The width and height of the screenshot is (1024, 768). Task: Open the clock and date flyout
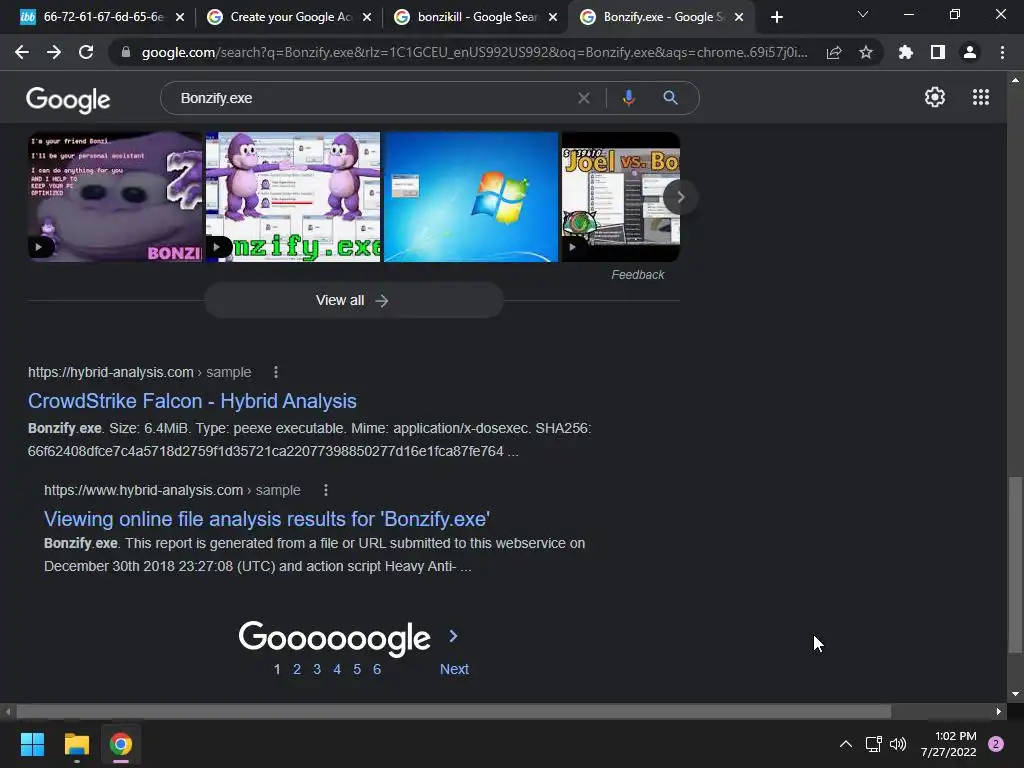[x=949, y=744]
